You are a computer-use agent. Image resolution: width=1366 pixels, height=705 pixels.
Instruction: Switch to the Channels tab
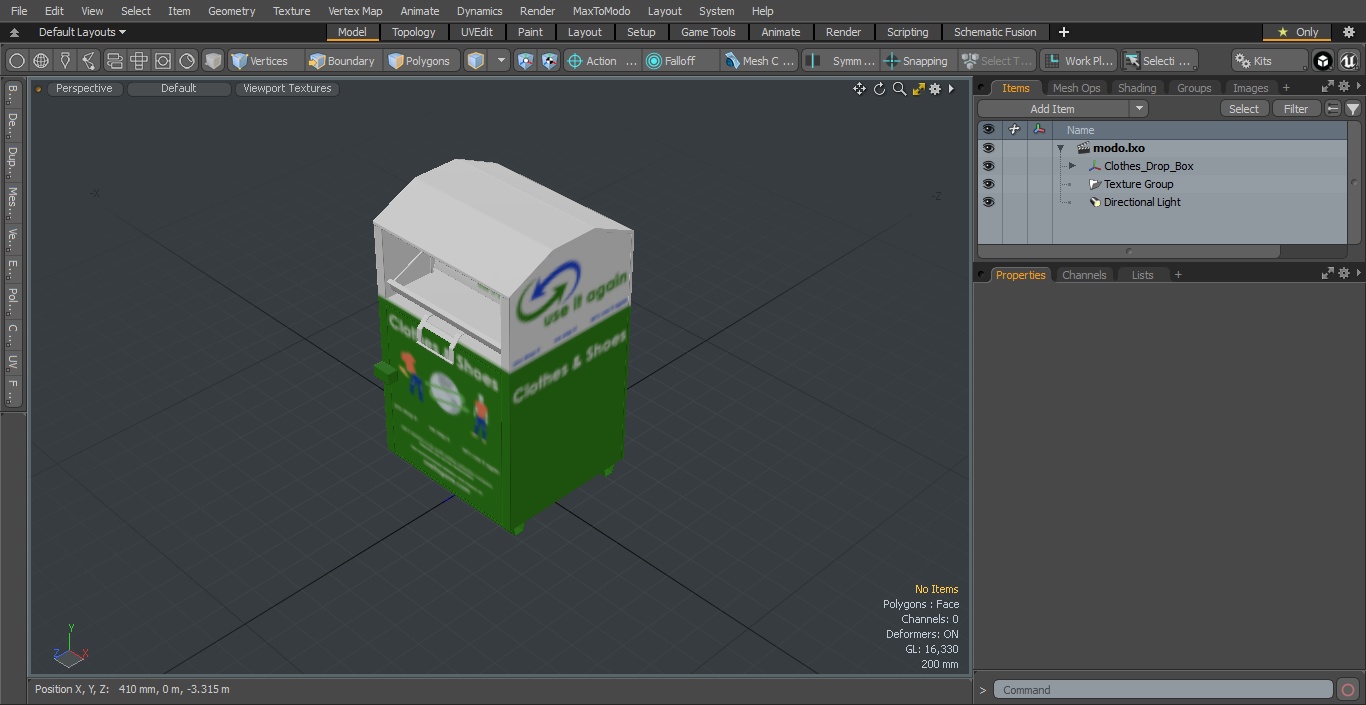(1084, 274)
